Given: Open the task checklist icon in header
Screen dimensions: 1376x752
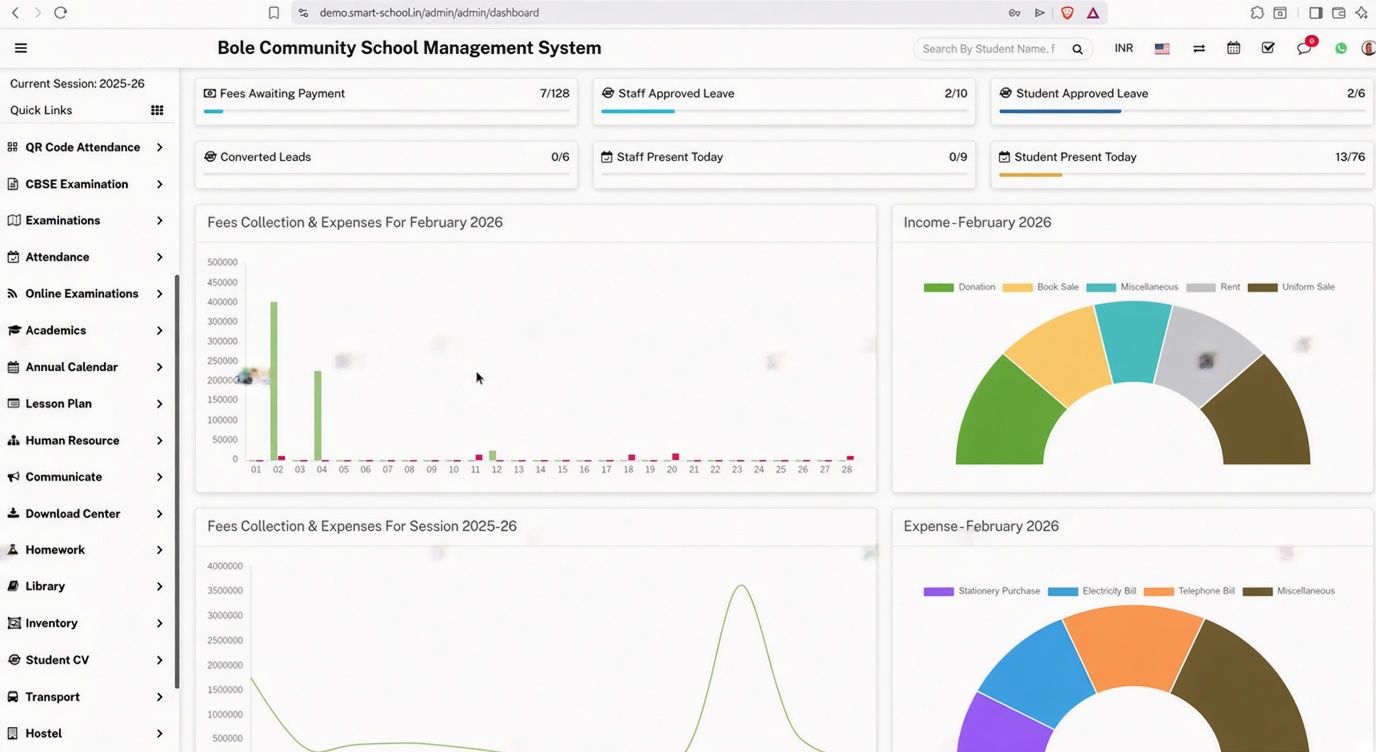Looking at the screenshot, I should pyautogui.click(x=1268, y=48).
